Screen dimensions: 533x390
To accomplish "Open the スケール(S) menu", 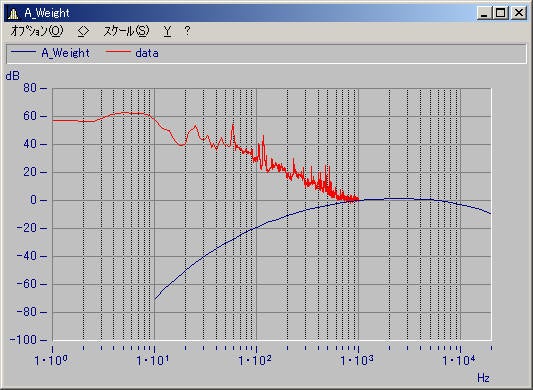I will (x=126, y=31).
